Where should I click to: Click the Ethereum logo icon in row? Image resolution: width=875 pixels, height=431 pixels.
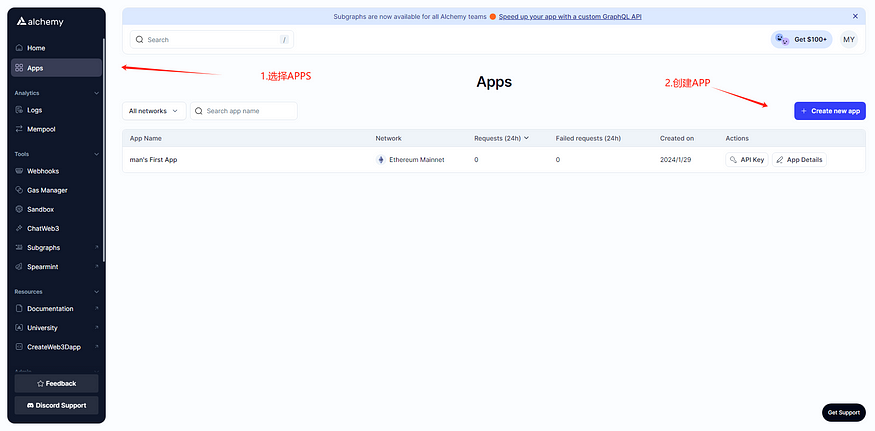click(381, 160)
